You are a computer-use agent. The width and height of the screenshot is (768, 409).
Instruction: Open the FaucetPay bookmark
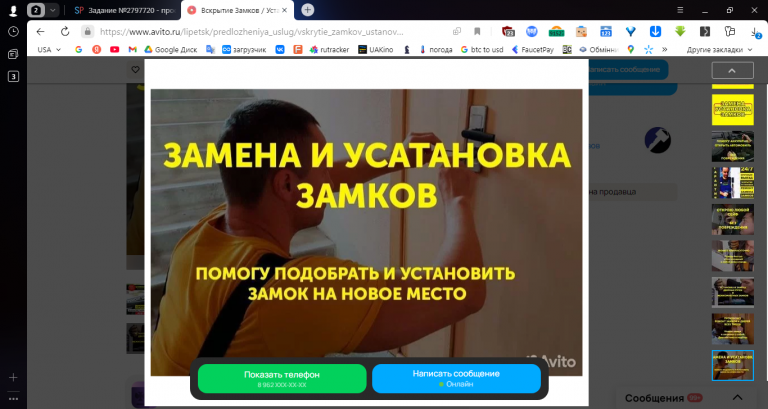click(533, 49)
